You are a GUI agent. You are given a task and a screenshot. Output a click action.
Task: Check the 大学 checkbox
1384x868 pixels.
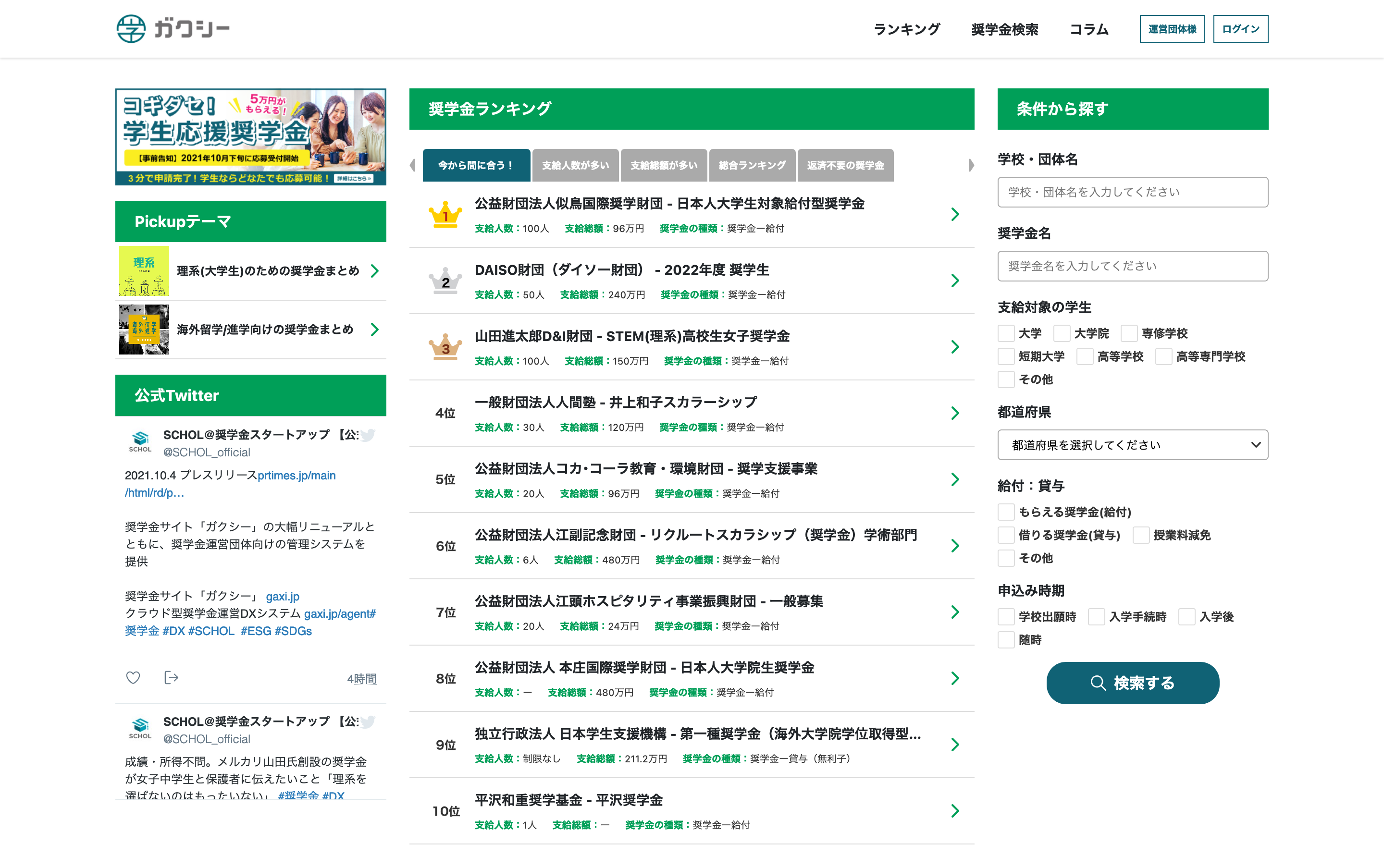coord(1006,333)
